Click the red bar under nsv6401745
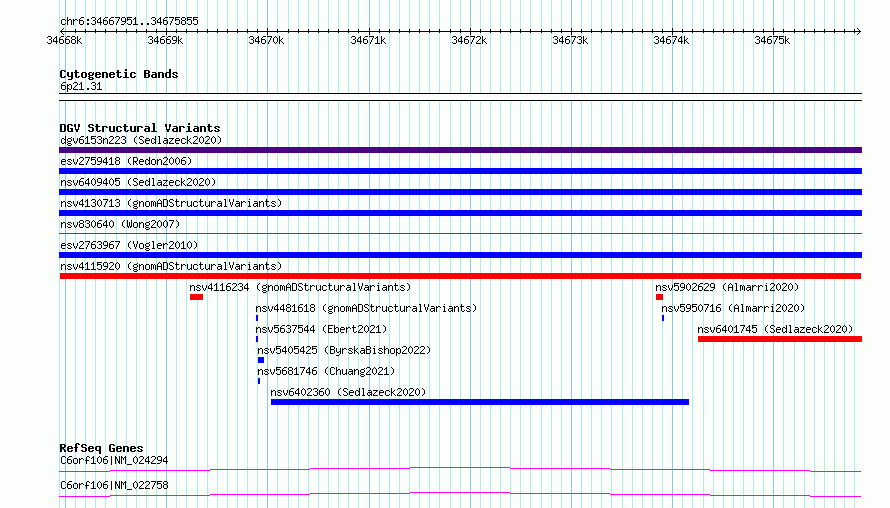The height and width of the screenshot is (508, 890). [x=780, y=339]
